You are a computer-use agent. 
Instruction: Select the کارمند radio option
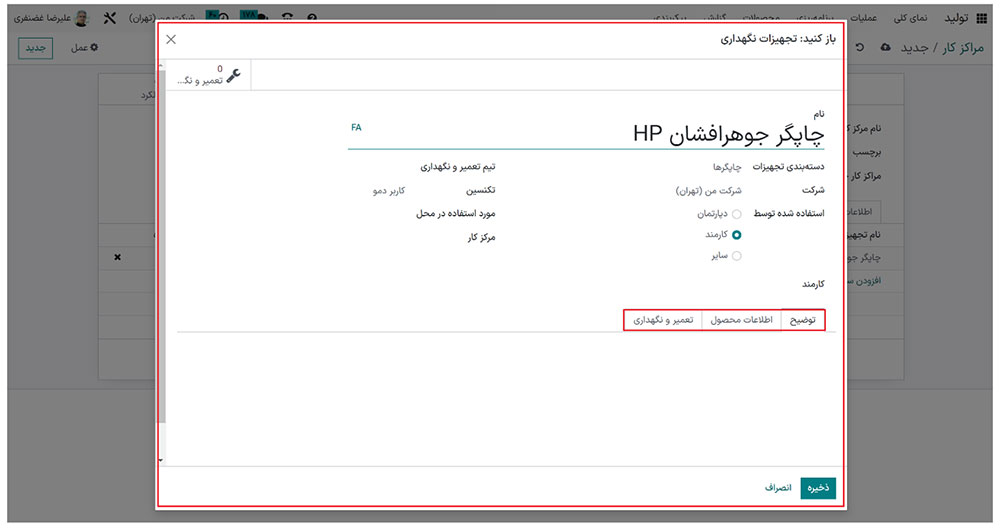(737, 235)
